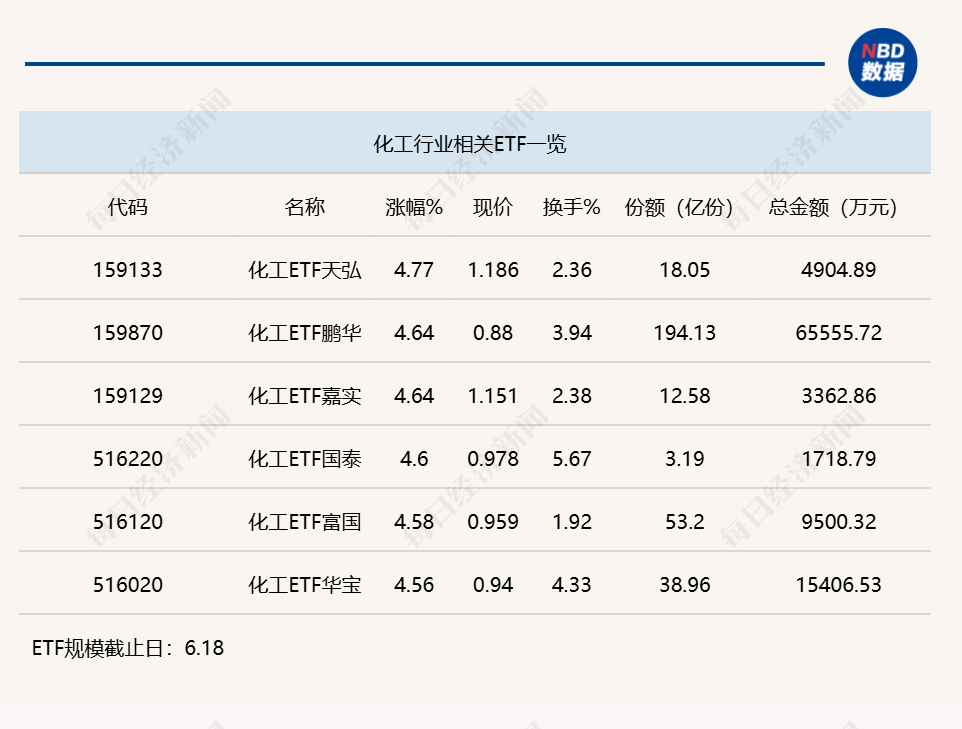Select total amount cell 3362.86
This screenshot has width=962, height=729.
839,396
